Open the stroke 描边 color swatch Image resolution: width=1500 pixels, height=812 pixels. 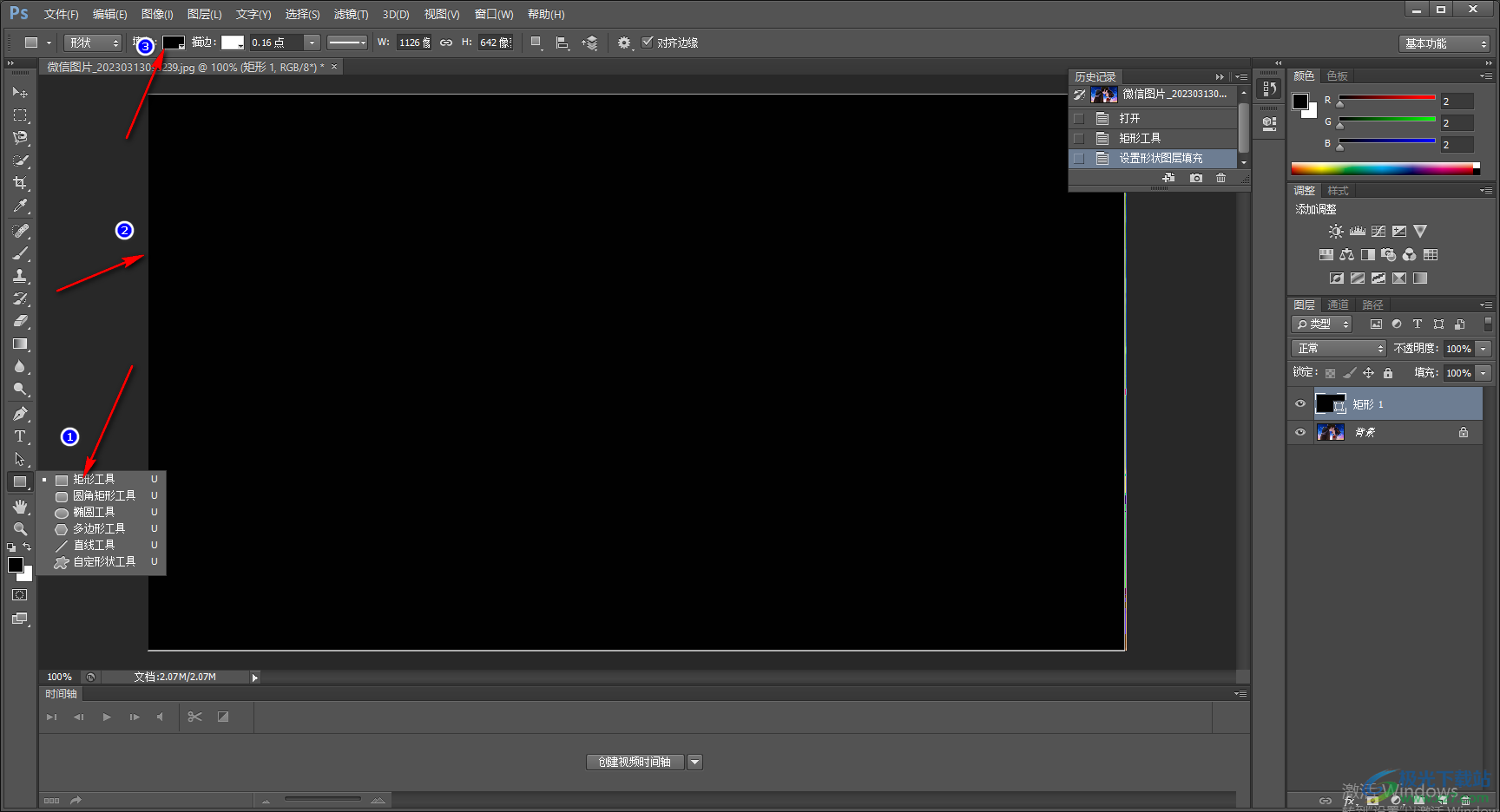[x=233, y=43]
